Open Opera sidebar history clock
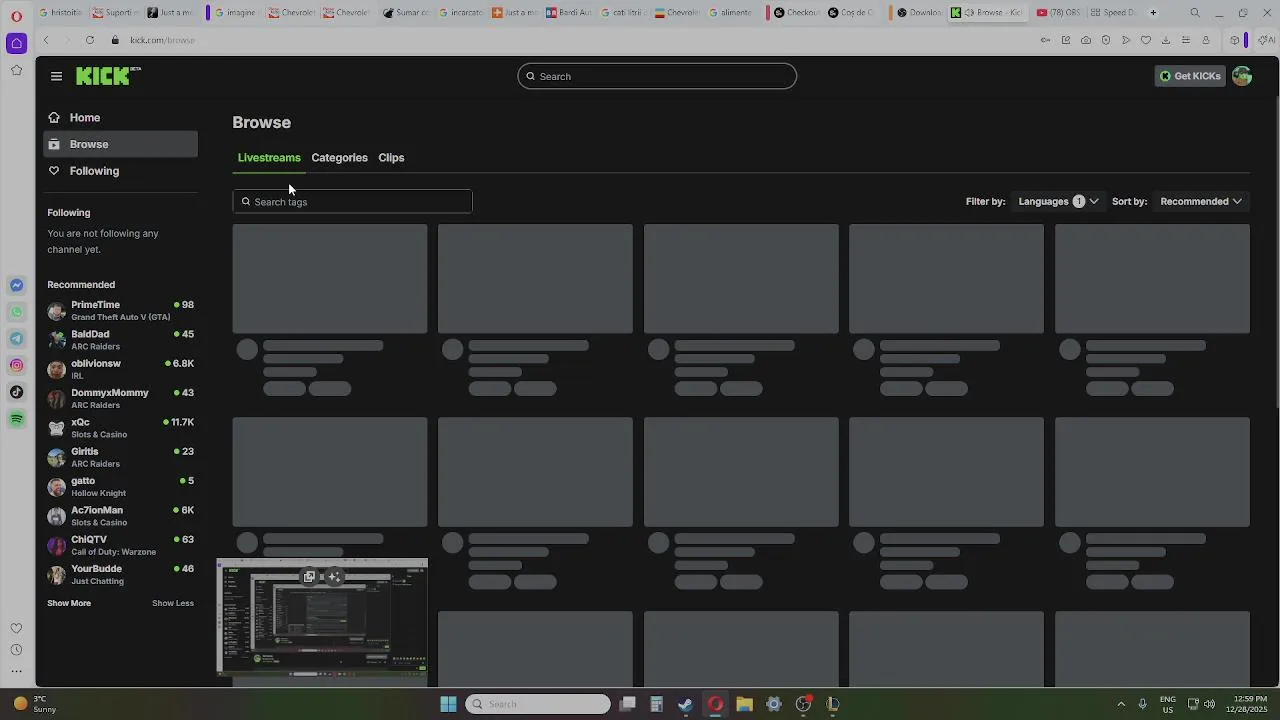 click(x=16, y=650)
